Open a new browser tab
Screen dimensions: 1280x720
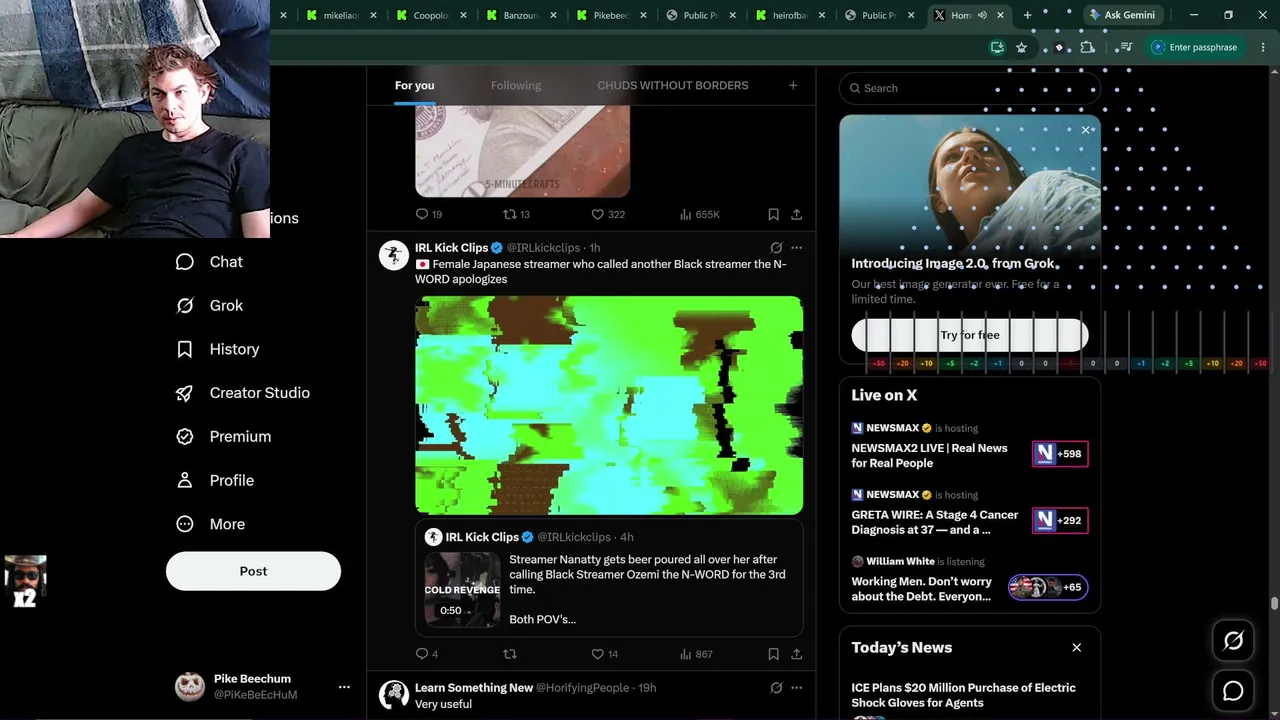click(x=1027, y=15)
